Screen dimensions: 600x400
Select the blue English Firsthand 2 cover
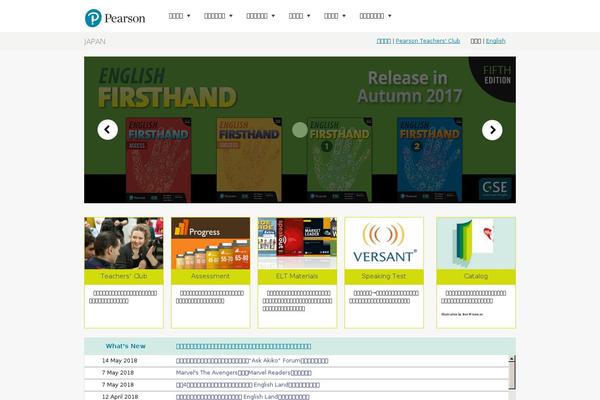[x=430, y=160]
